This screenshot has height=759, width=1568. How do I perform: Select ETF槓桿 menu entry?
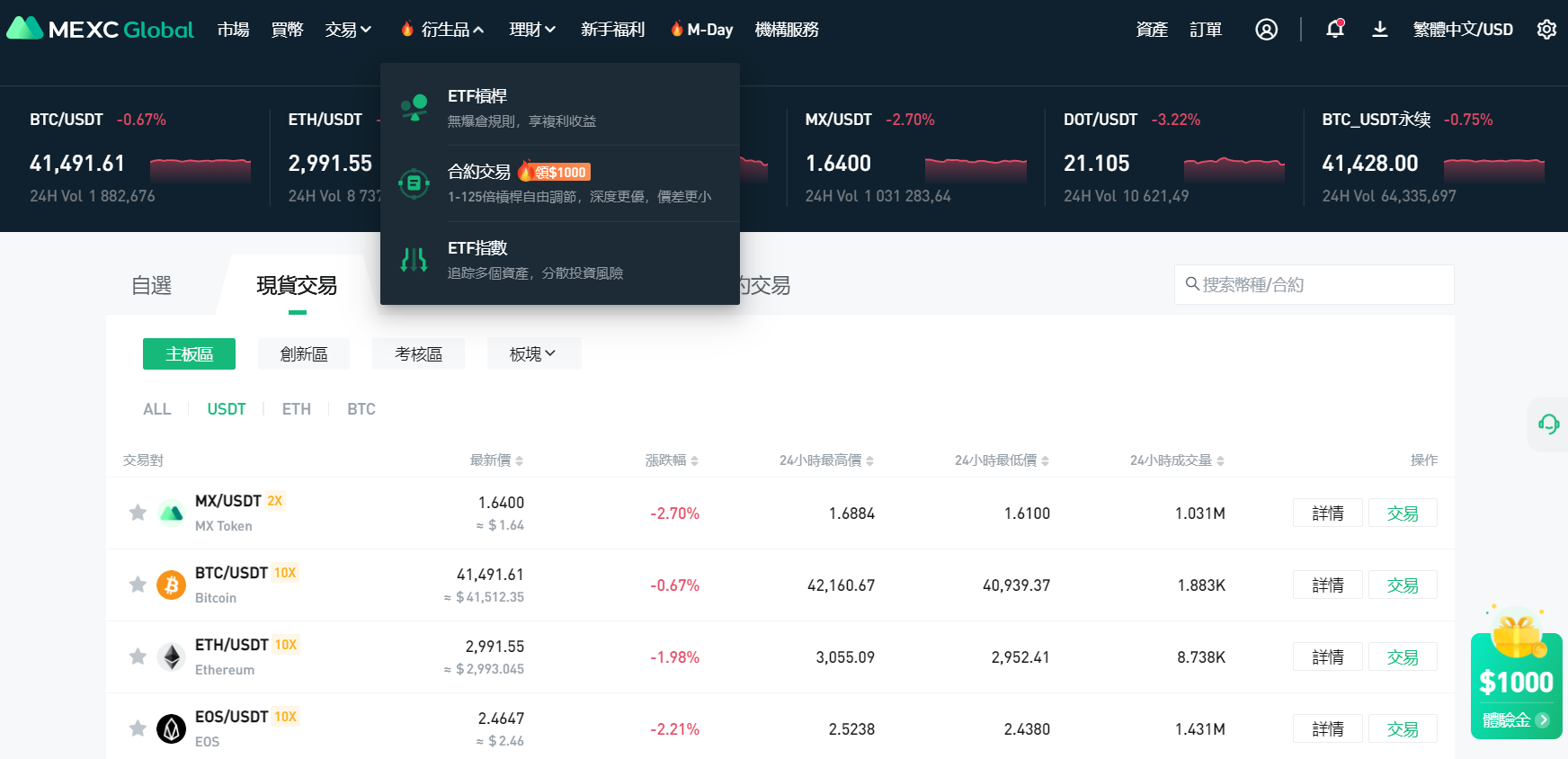pos(560,107)
